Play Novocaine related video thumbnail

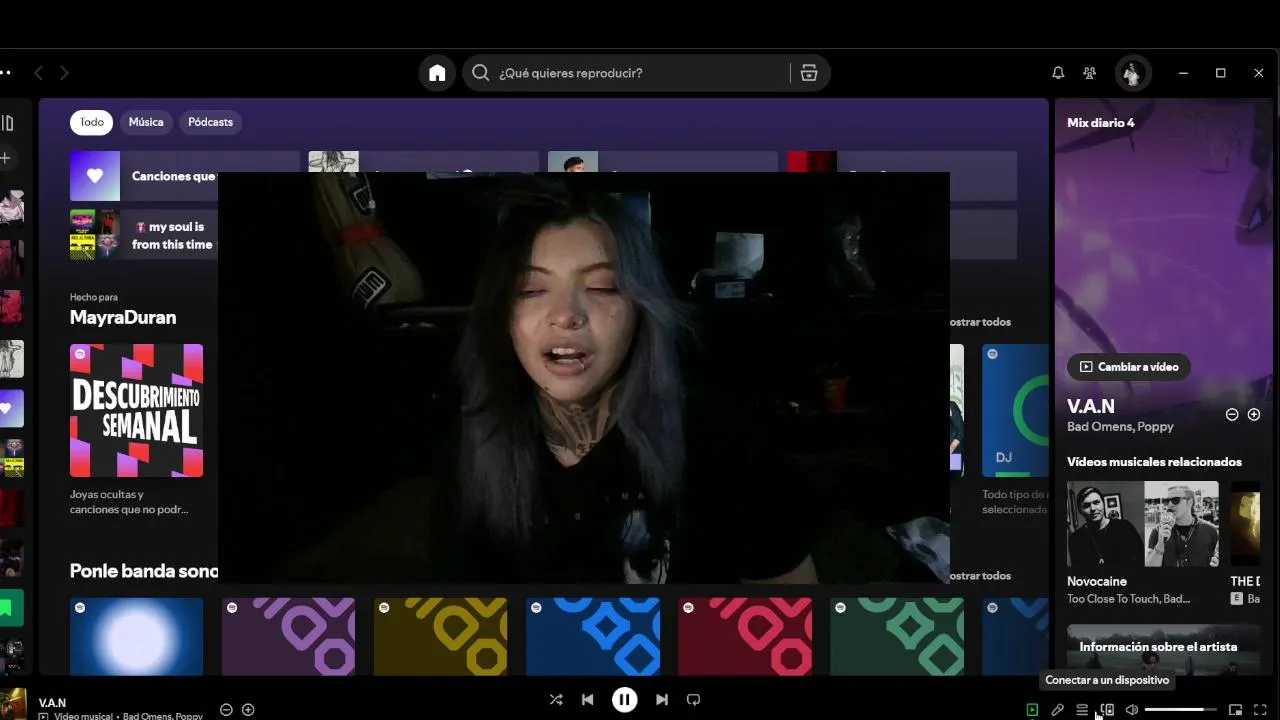click(1143, 524)
